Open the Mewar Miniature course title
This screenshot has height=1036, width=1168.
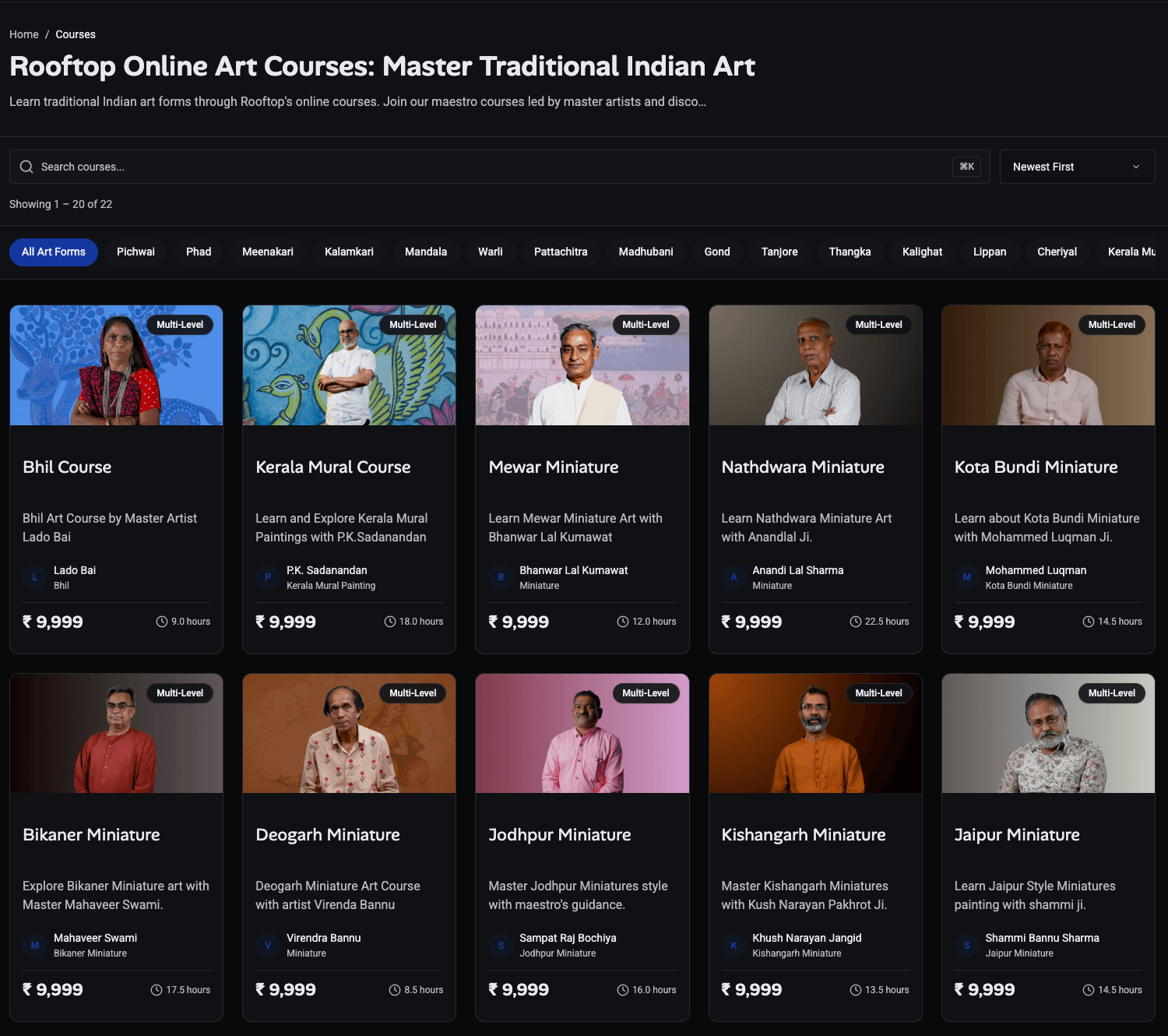[554, 467]
